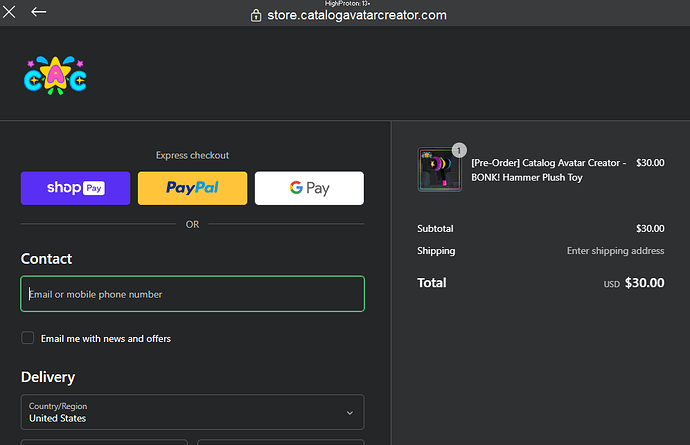
Task: Choose Google Pay express checkout
Action: 309,188
